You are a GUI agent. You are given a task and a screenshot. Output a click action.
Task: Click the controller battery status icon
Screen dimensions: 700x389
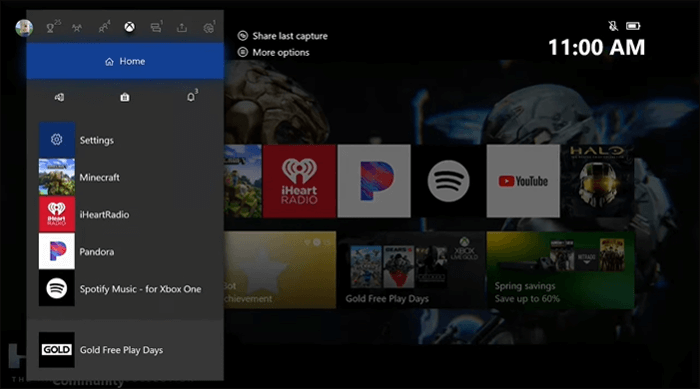coord(633,26)
